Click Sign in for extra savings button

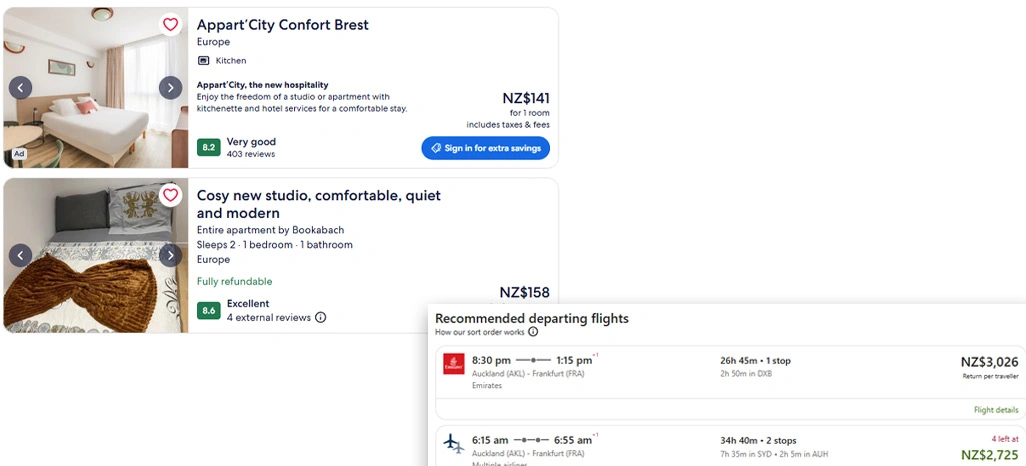pos(485,148)
